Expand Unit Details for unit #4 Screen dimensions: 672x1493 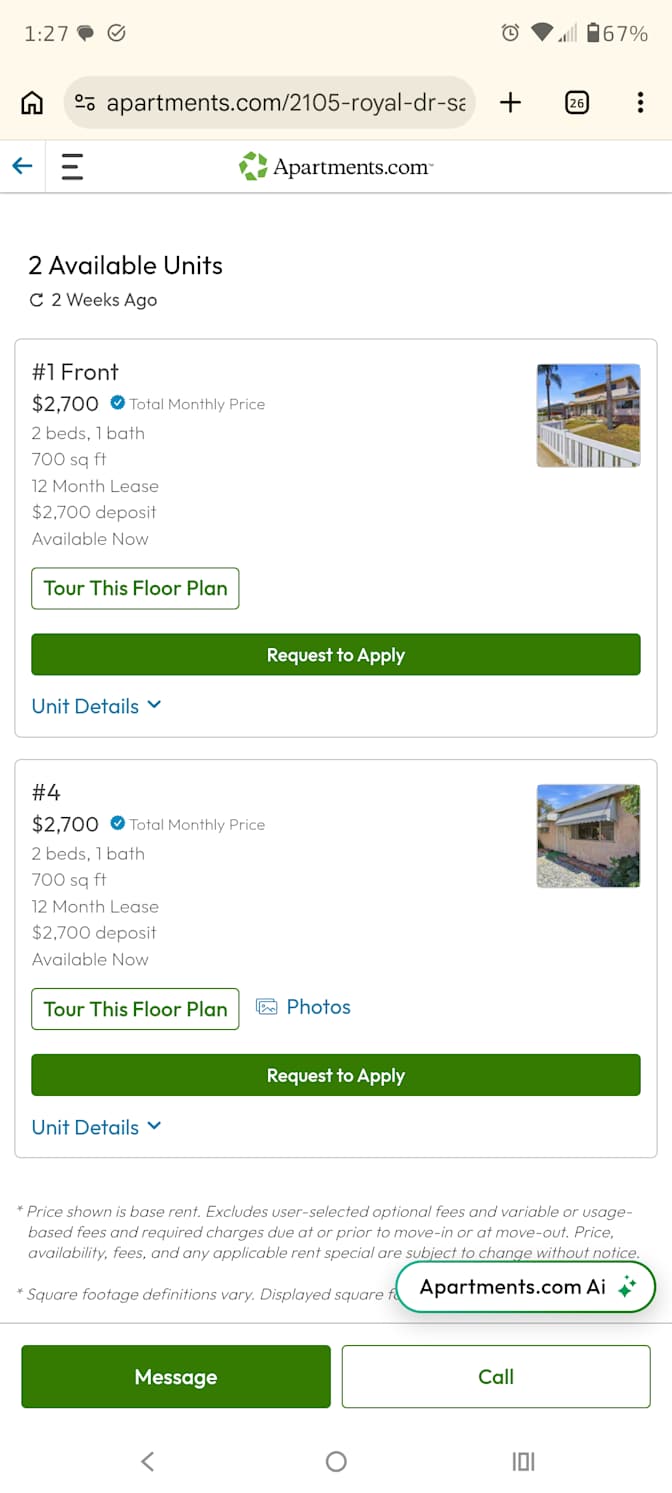coord(97,1127)
